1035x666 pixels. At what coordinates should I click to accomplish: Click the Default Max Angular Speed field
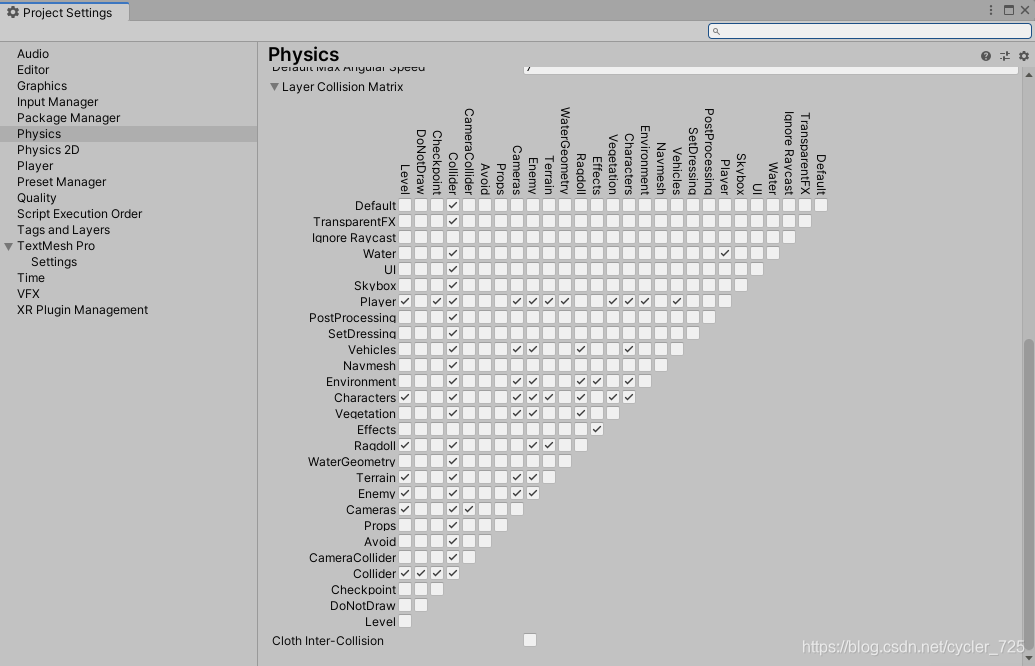(770, 69)
